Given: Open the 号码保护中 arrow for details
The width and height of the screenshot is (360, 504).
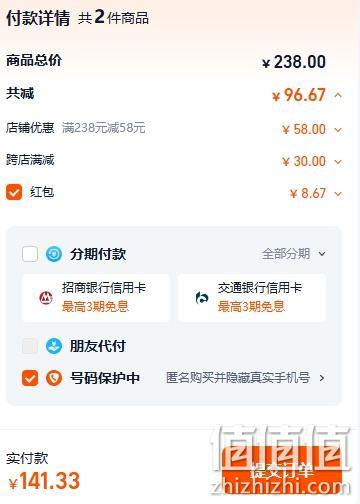Looking at the screenshot, I should [322, 378].
